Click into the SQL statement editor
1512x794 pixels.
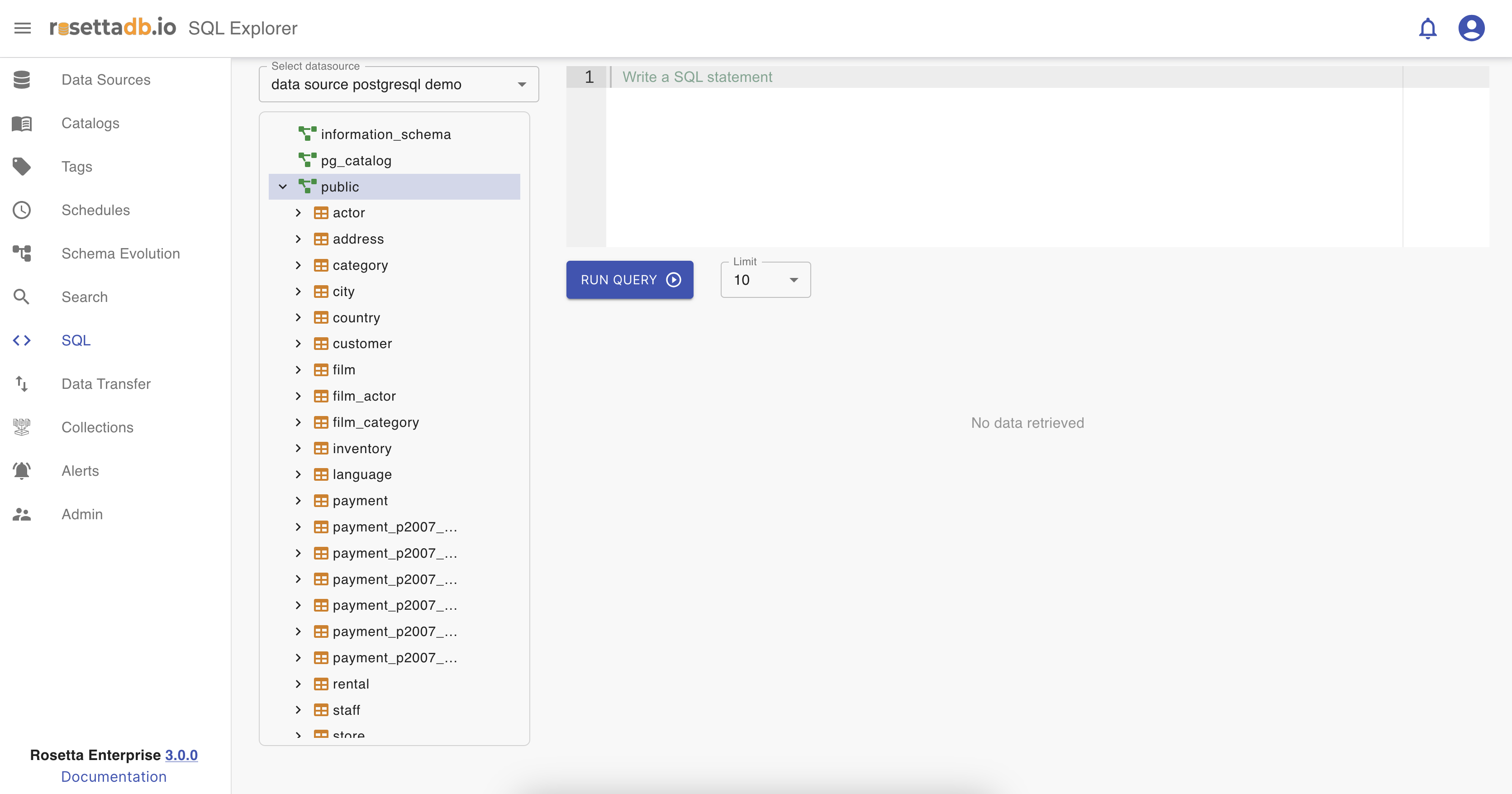[x=998, y=158]
